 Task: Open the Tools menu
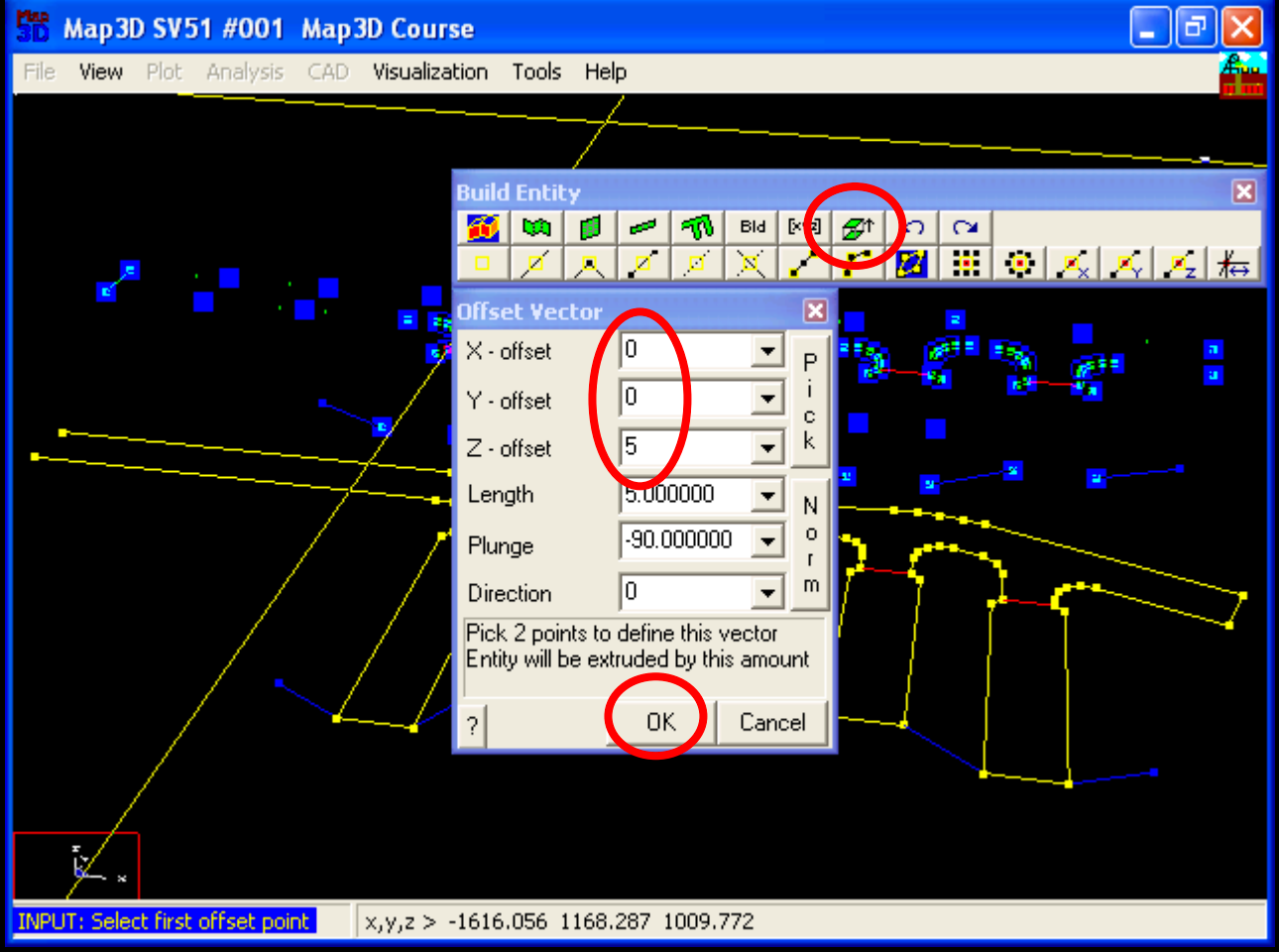point(536,72)
